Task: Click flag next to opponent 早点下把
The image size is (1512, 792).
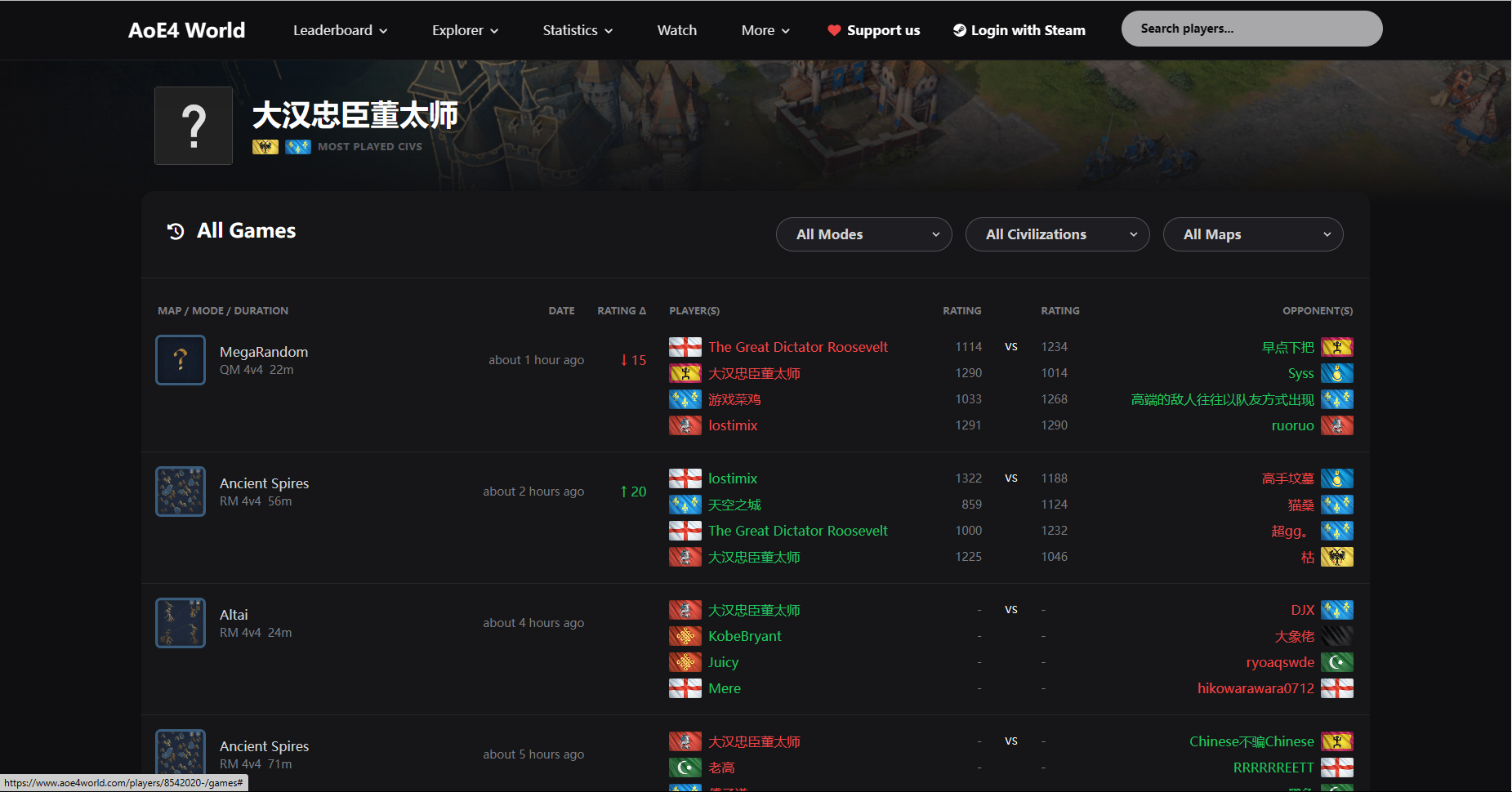Action: tap(1337, 347)
